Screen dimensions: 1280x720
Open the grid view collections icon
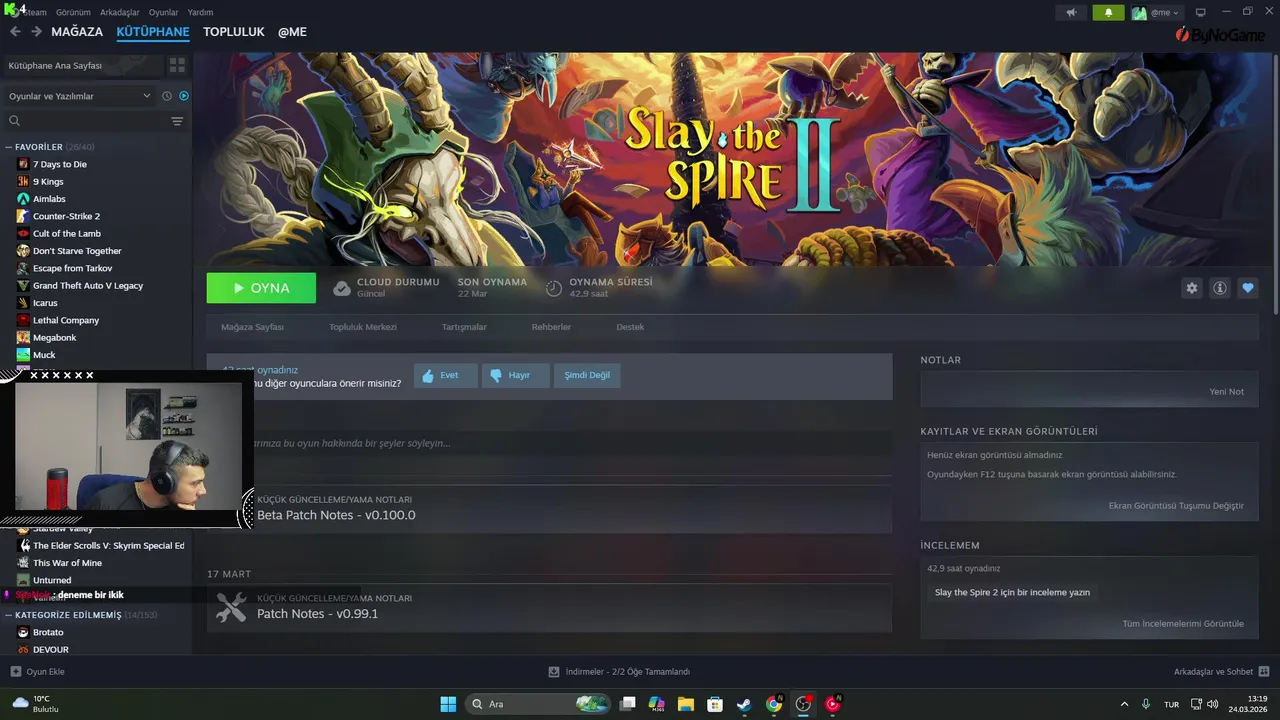coord(177,65)
